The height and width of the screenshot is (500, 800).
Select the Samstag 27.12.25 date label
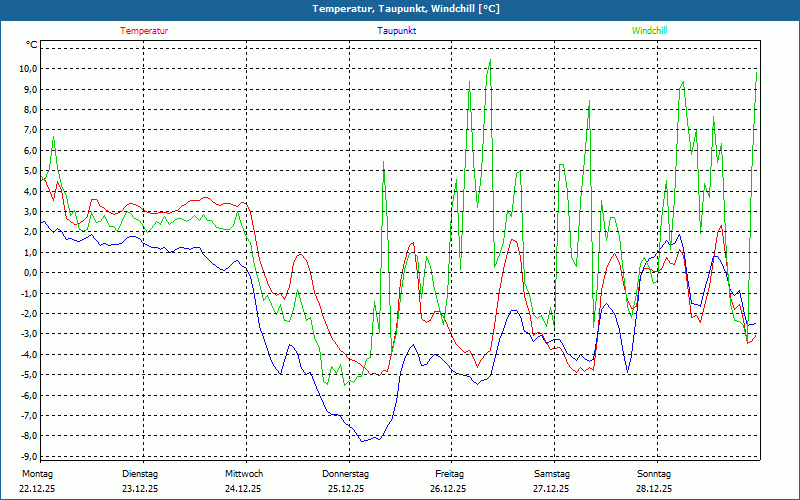click(552, 481)
